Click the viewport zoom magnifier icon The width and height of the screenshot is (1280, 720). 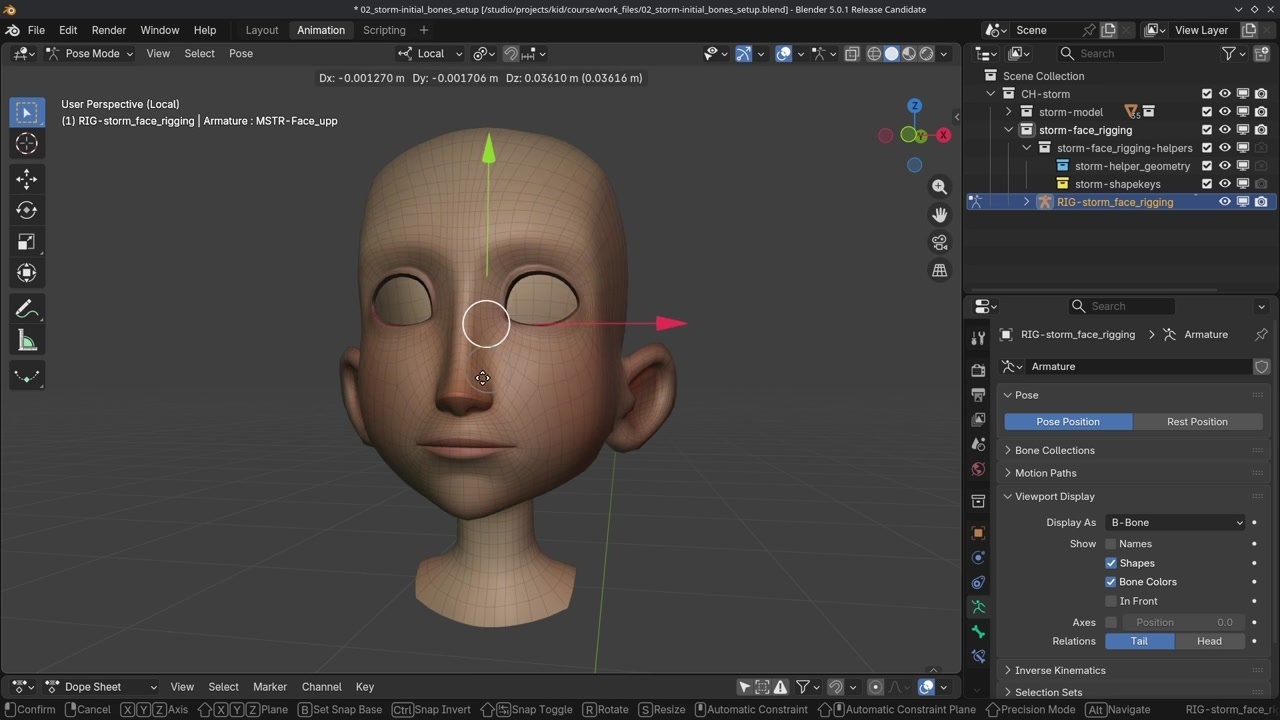click(x=939, y=187)
